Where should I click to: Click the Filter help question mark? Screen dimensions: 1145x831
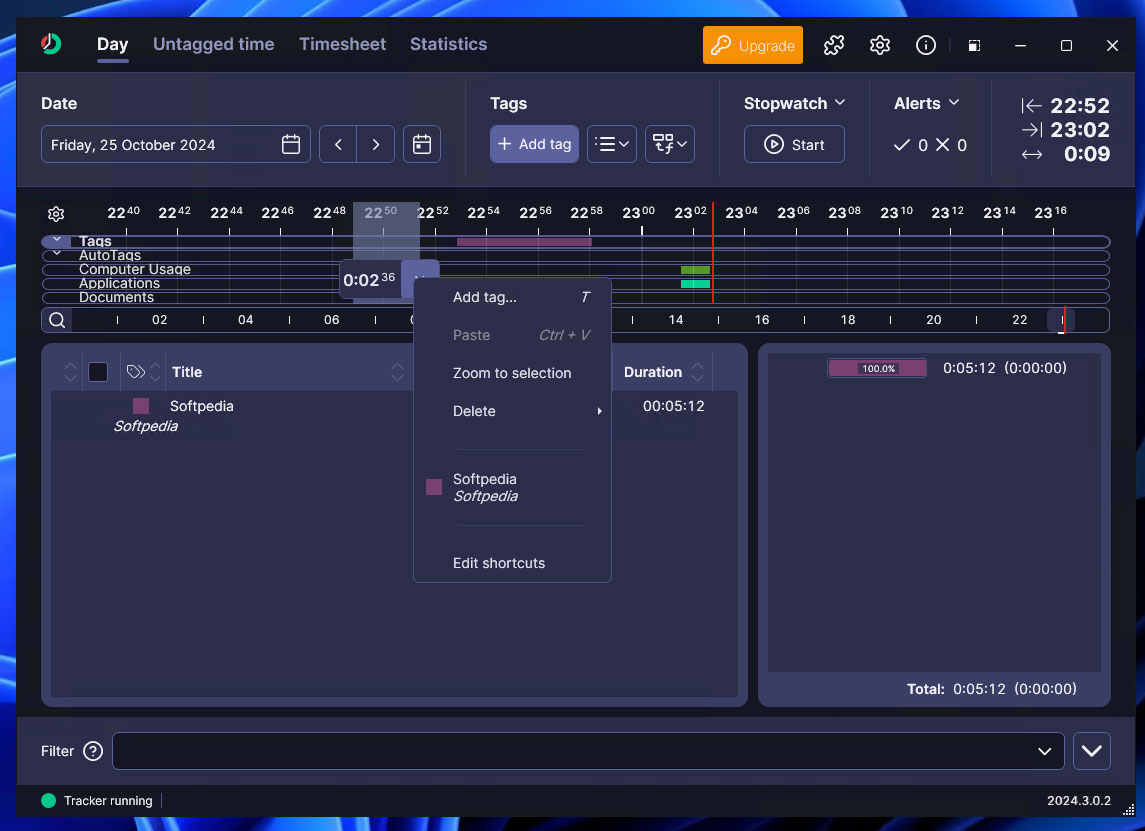93,751
